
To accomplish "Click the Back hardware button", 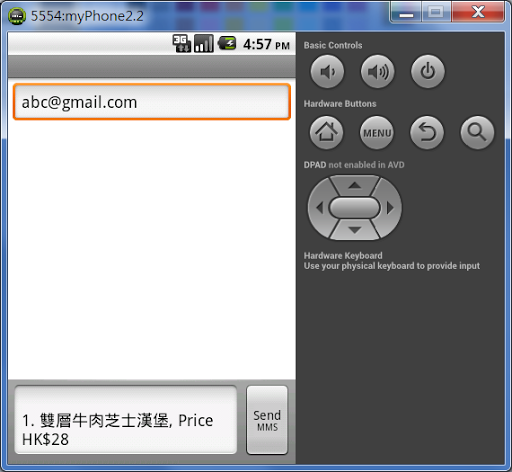I will 427,133.
